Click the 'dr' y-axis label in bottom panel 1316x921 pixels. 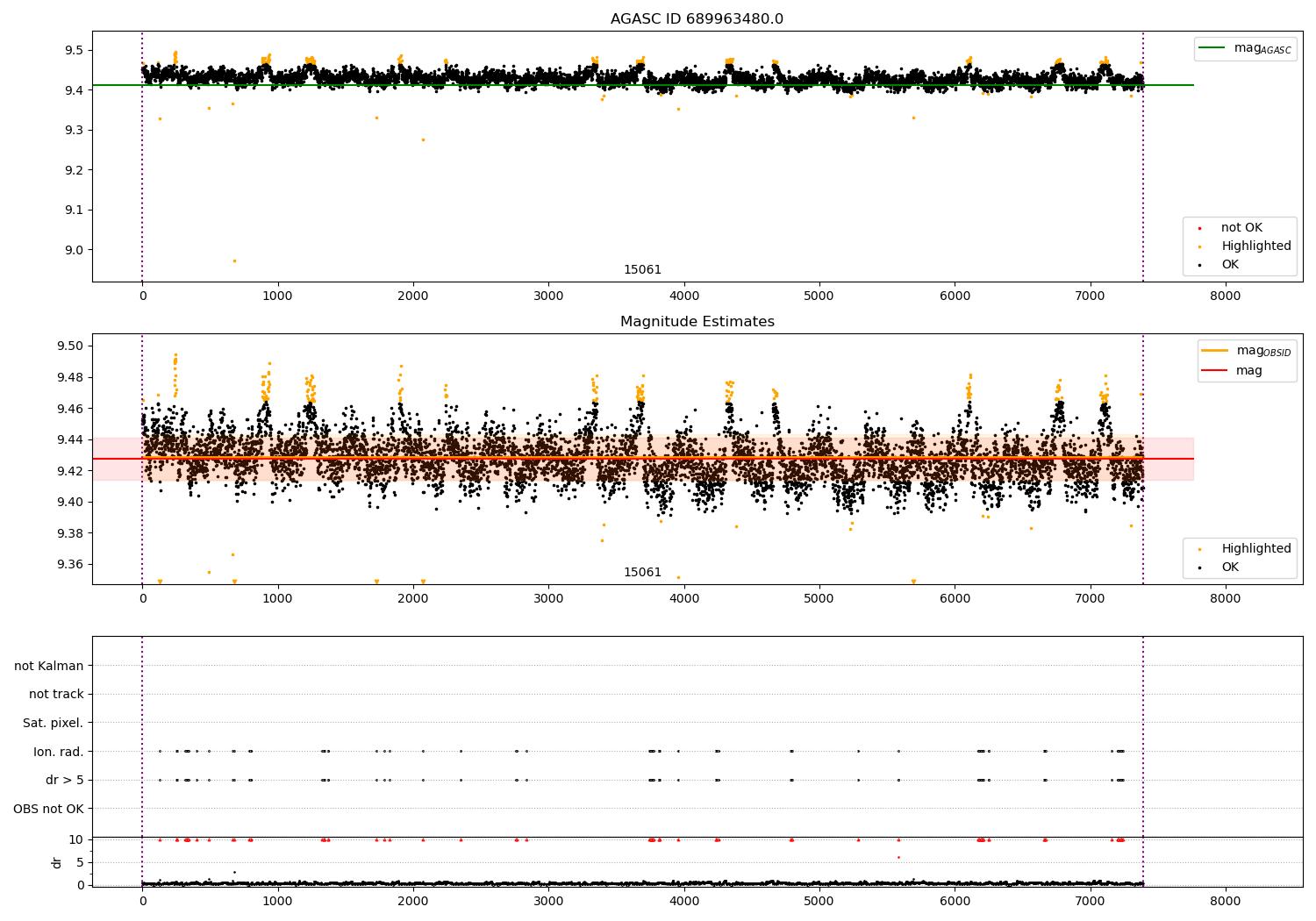click(57, 862)
